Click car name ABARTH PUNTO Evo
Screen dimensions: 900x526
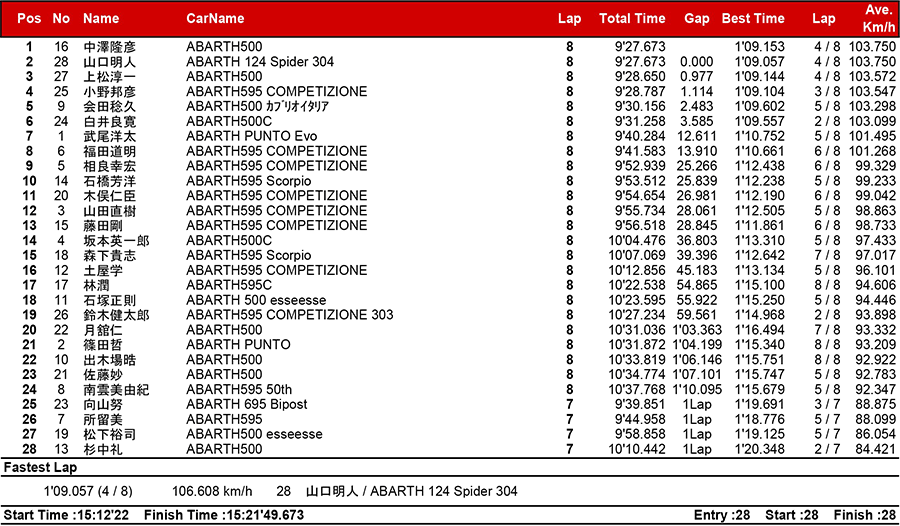[251, 137]
